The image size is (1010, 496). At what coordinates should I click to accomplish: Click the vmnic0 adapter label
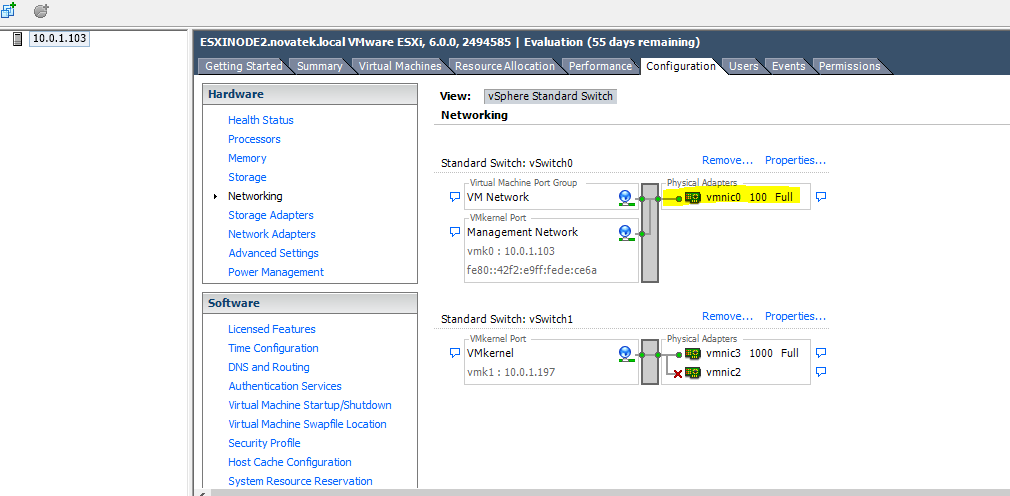(723, 197)
